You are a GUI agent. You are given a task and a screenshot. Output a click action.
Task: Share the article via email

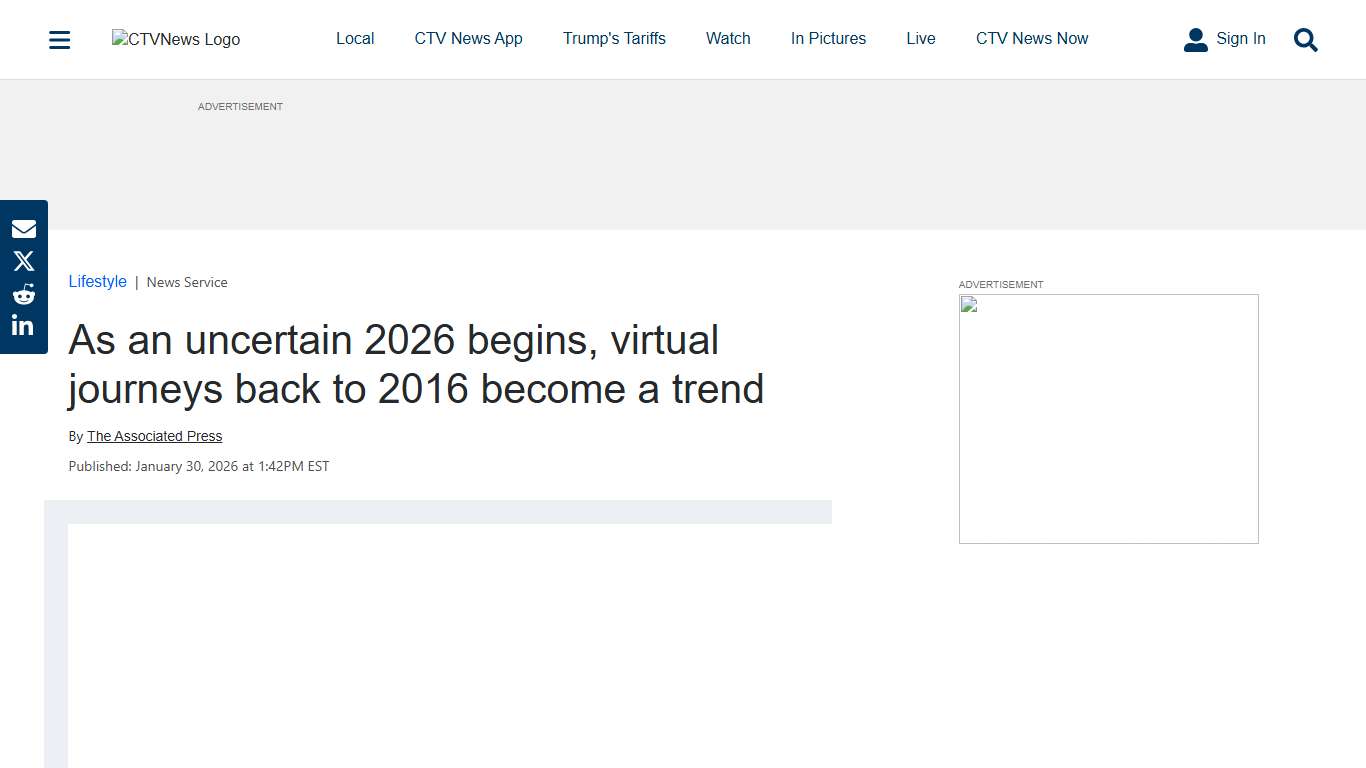[24, 228]
